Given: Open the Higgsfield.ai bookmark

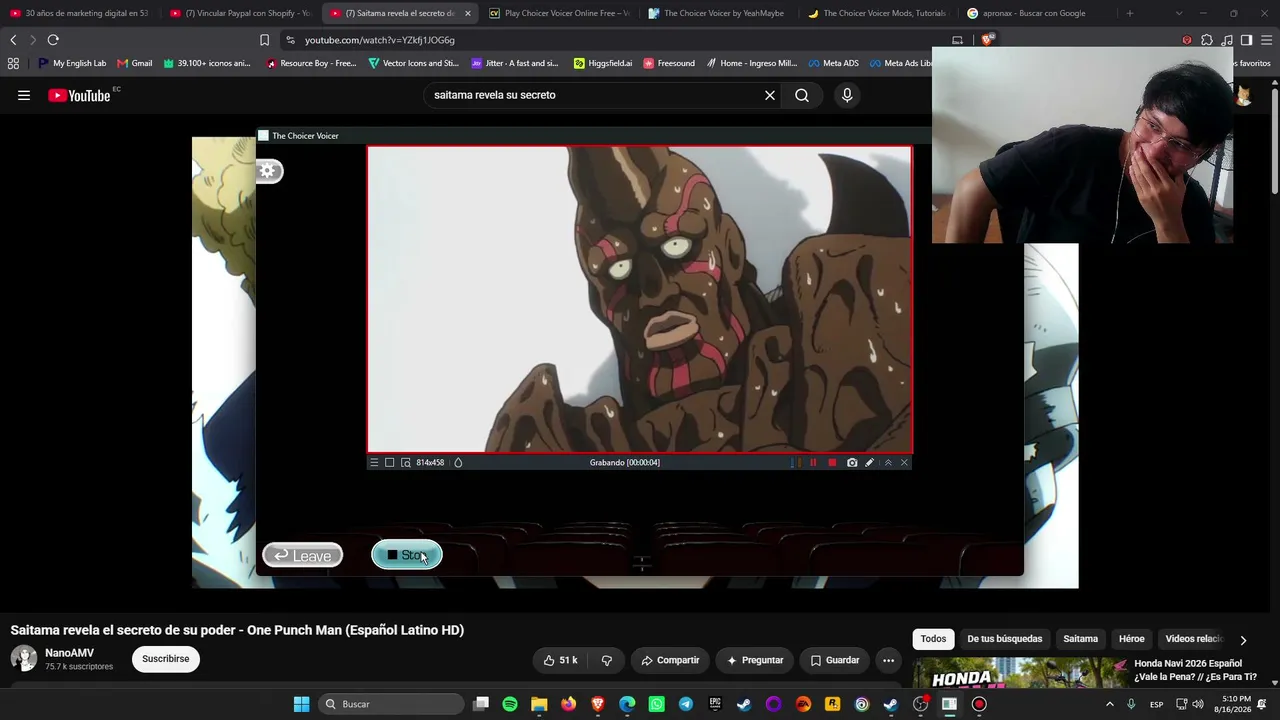Looking at the screenshot, I should (603, 63).
